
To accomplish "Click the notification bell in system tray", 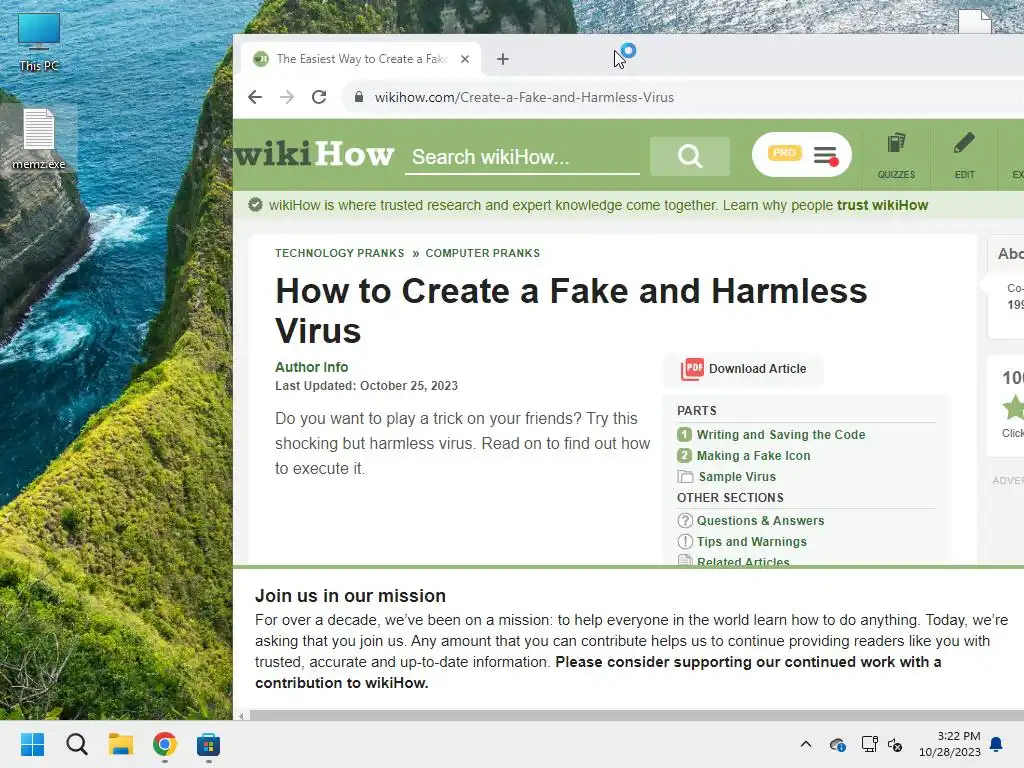I will (997, 744).
